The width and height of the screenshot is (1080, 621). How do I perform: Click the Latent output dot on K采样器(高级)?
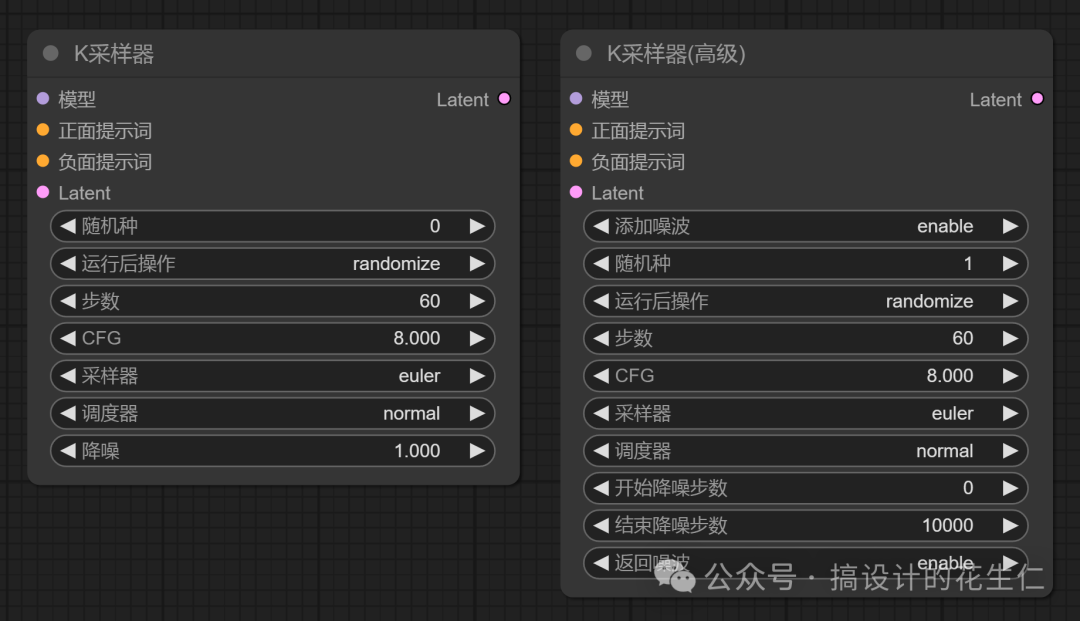point(1037,99)
